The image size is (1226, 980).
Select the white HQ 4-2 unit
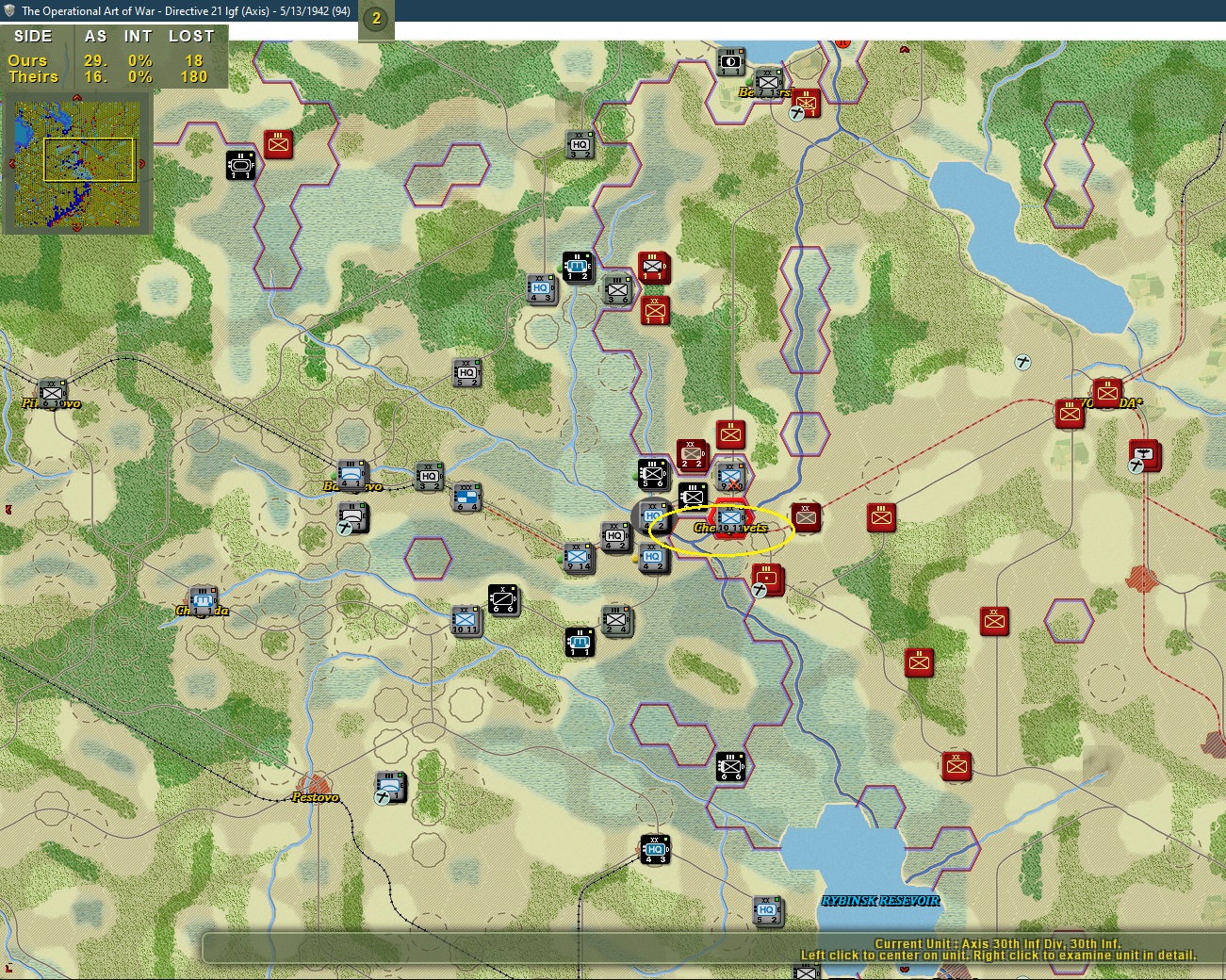tap(615, 537)
